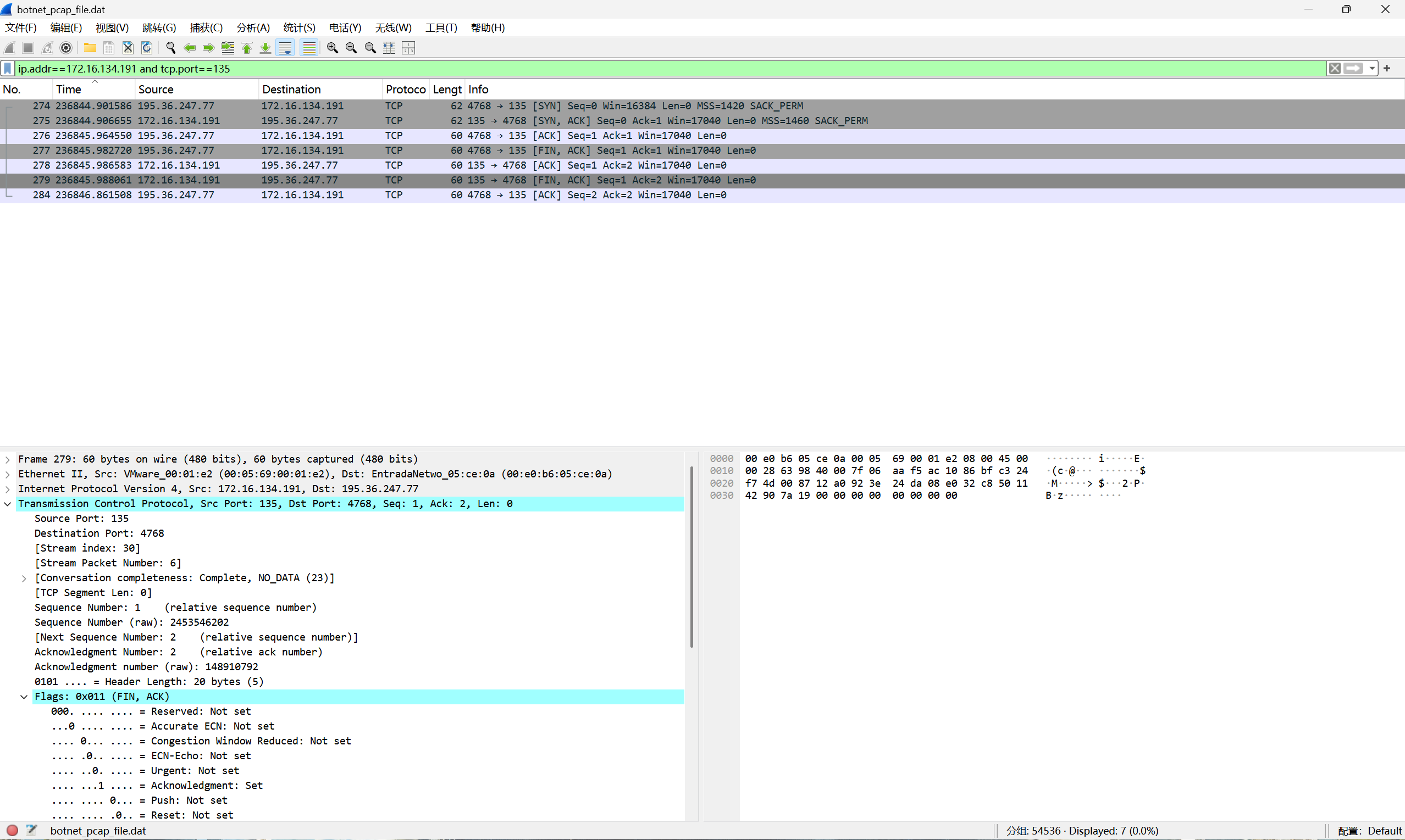Open the 分析(A) menu
This screenshot has width=1405, height=840.
click(x=252, y=27)
